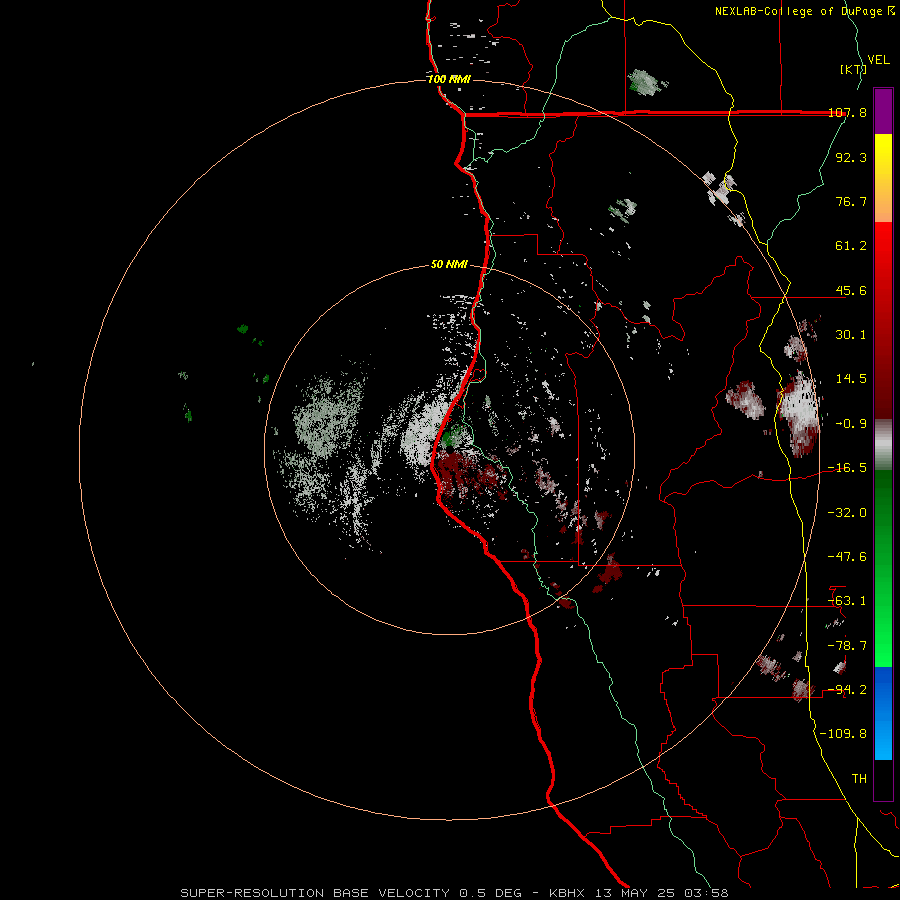The image size is (900, 900).
Task: Select the 03:58 timestamp in caption
Action: click(709, 893)
